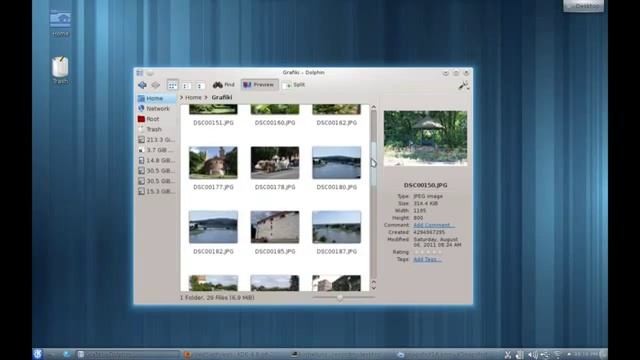Split the Dolphin view
640x360 pixels.
tap(293, 85)
